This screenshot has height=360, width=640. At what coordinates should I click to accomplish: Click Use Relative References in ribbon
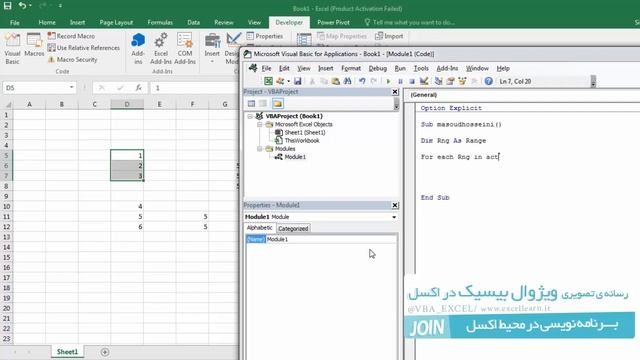coord(84,48)
